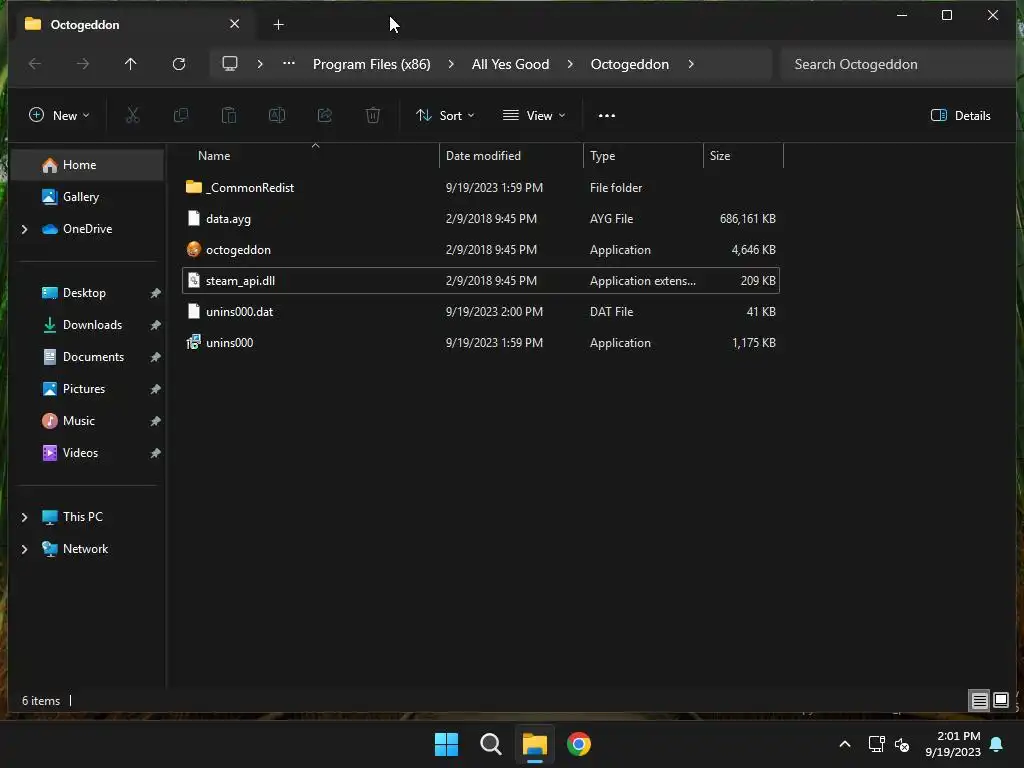Click the 6 items status text

[41, 701]
